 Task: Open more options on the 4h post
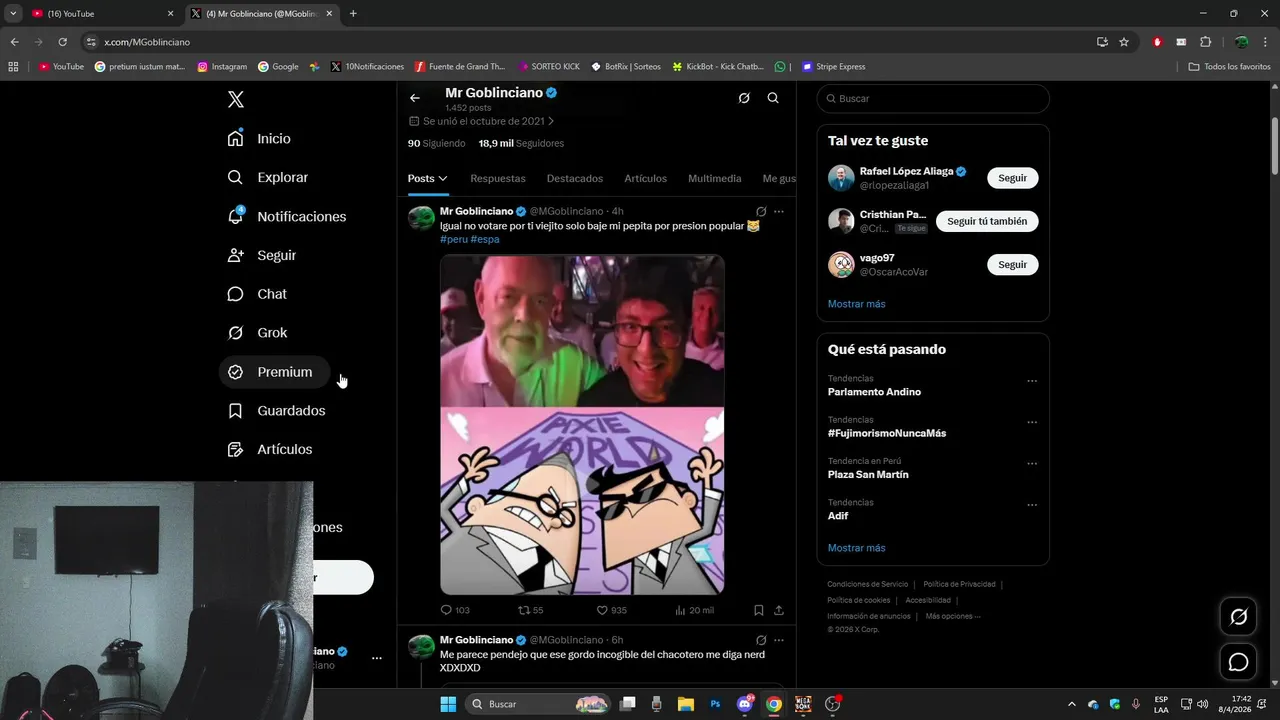pyautogui.click(x=779, y=211)
